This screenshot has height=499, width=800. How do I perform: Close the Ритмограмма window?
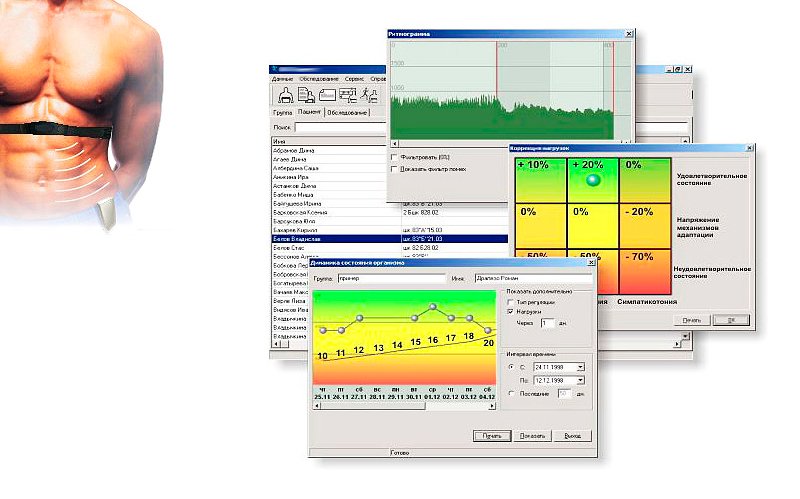(629, 34)
